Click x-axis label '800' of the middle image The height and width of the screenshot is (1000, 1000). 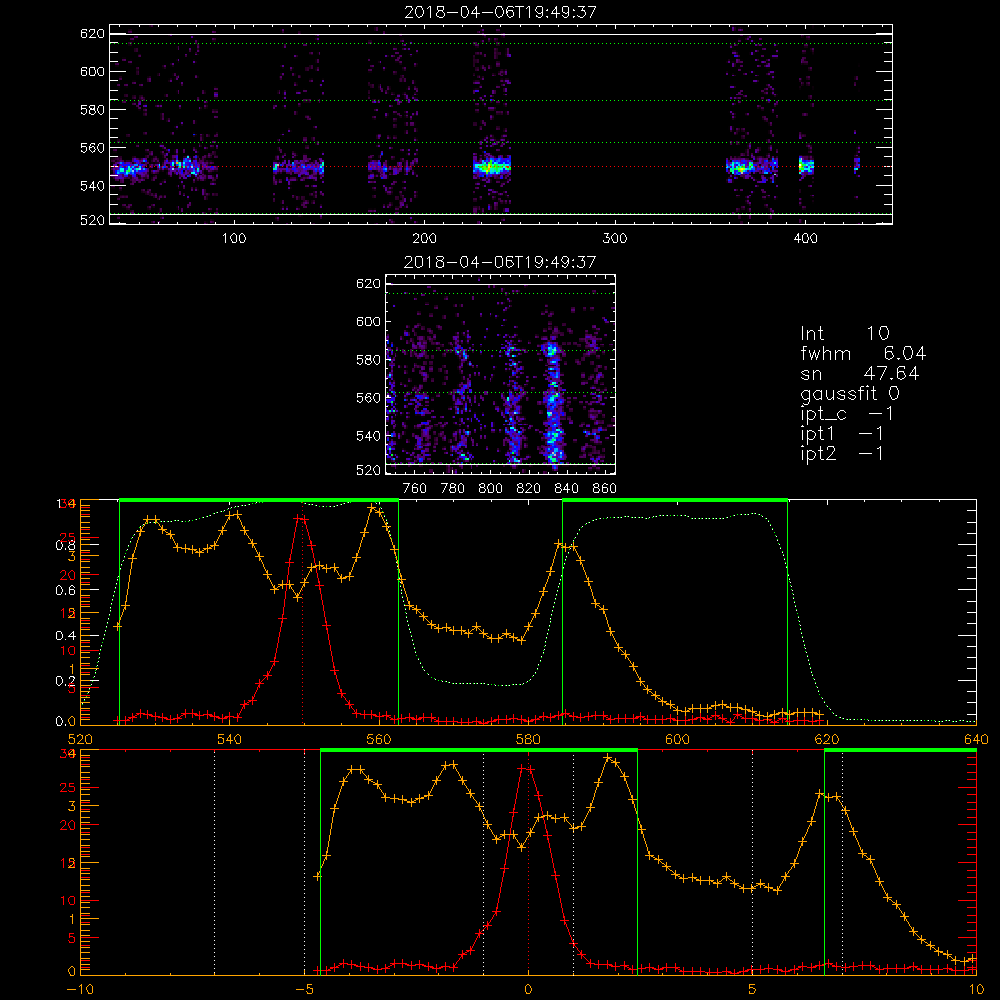[490, 489]
